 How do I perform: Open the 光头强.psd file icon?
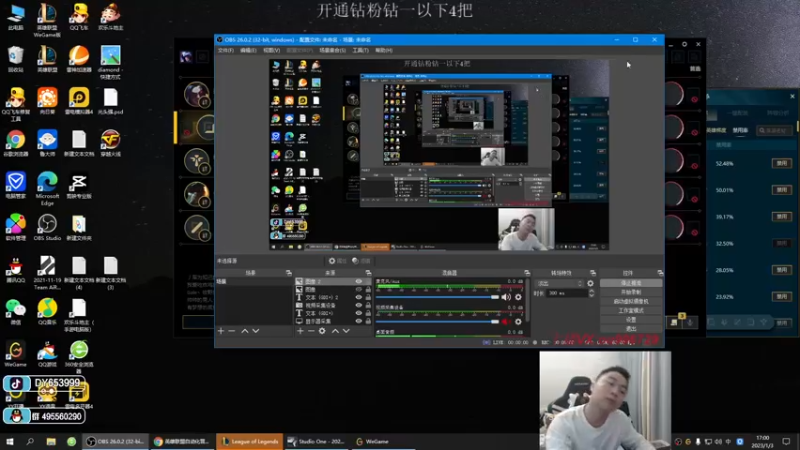[x=110, y=101]
